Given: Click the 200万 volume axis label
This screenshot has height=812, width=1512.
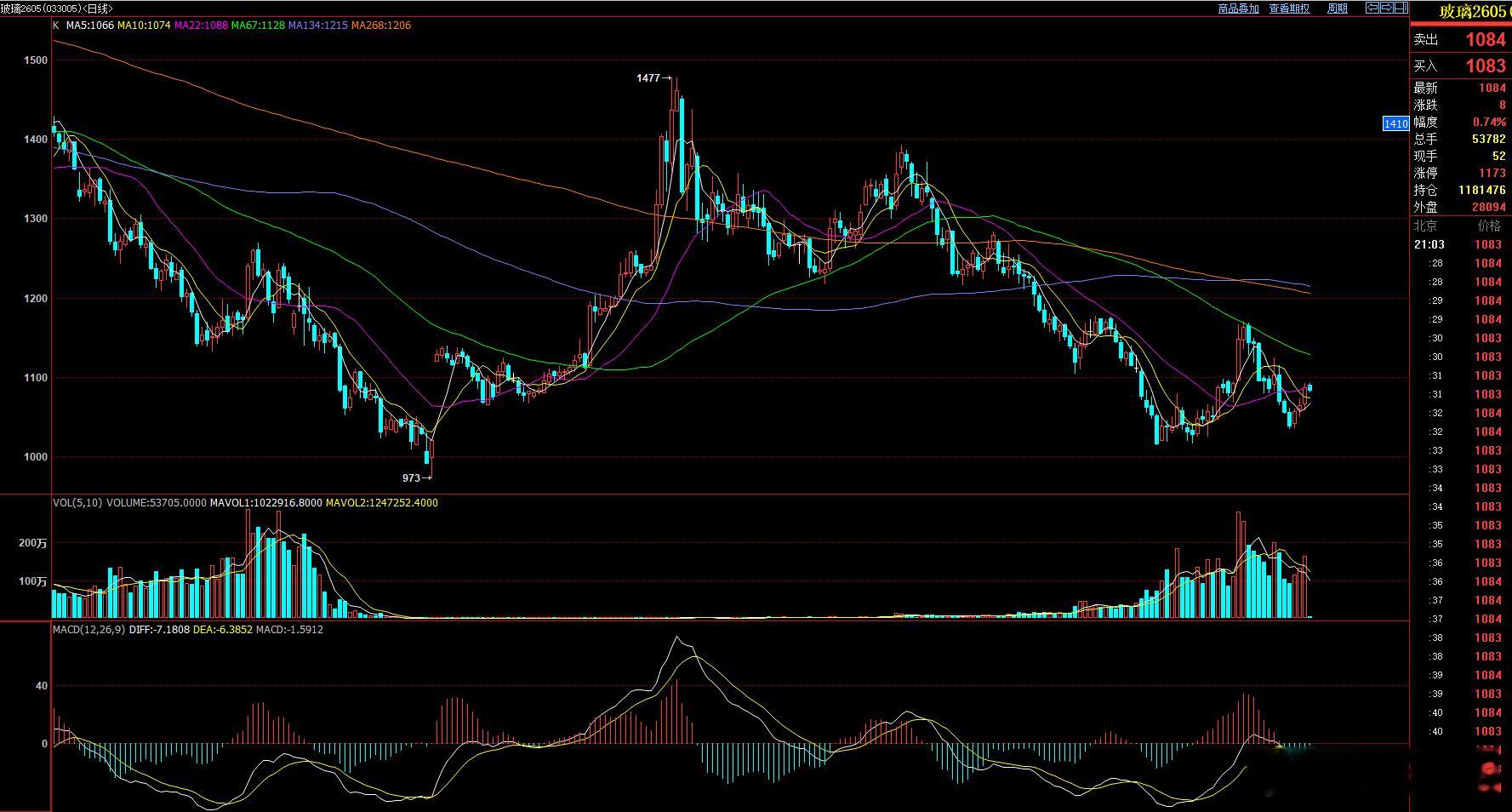Looking at the screenshot, I should pyautogui.click(x=32, y=543).
